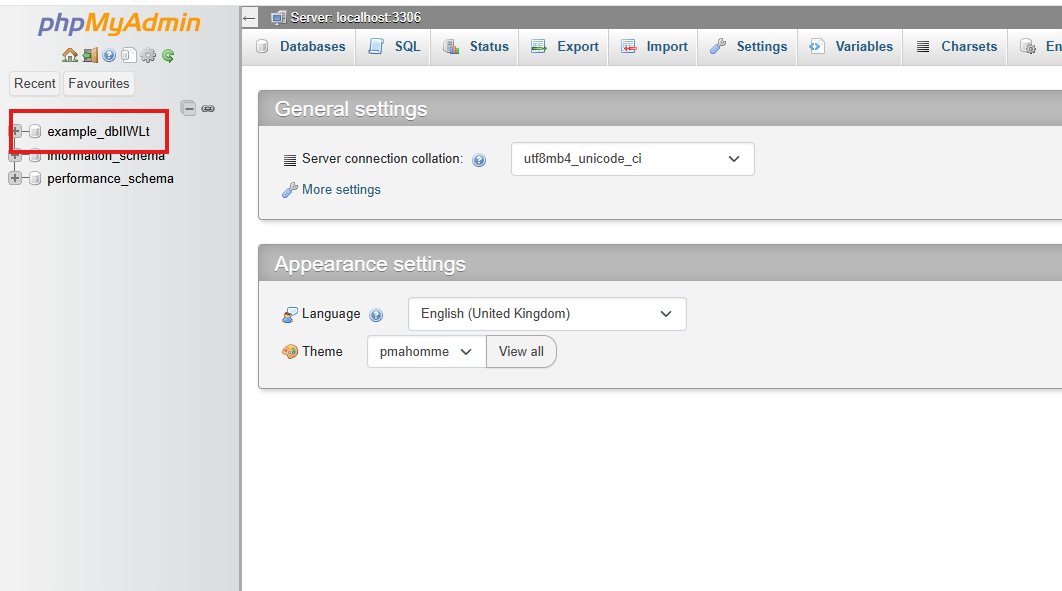Switch to the SQL tab
The width and height of the screenshot is (1062, 591).
394,47
